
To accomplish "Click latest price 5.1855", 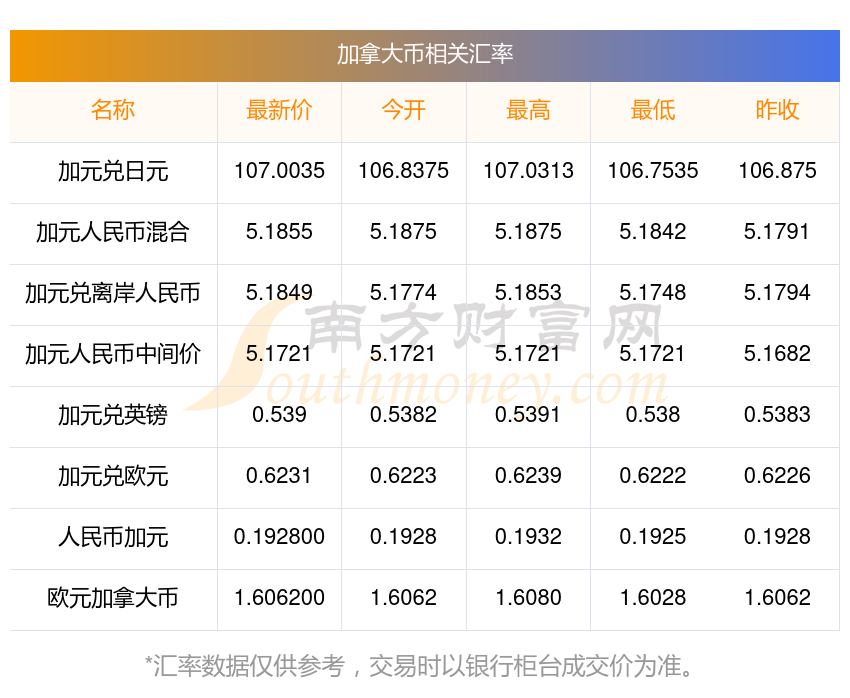I will coord(279,232).
